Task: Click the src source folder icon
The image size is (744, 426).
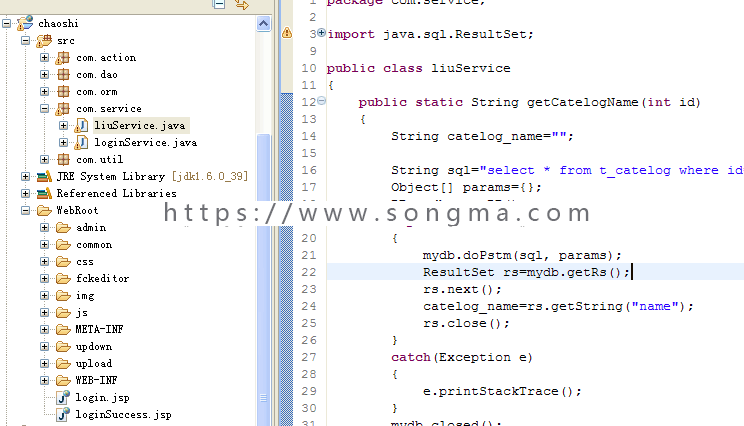Action: pyautogui.click(x=44, y=41)
